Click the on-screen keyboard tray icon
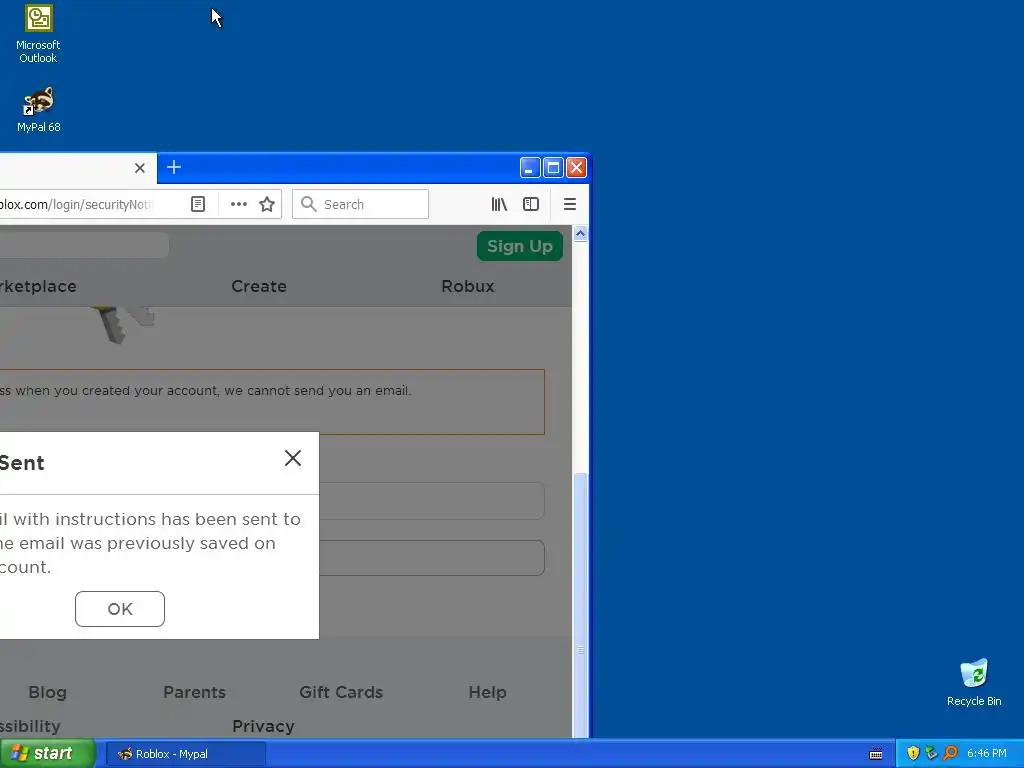This screenshot has width=1024, height=768. click(x=876, y=754)
